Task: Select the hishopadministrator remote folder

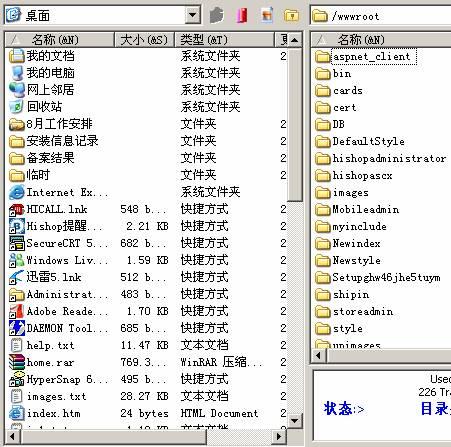Action: tap(380, 159)
